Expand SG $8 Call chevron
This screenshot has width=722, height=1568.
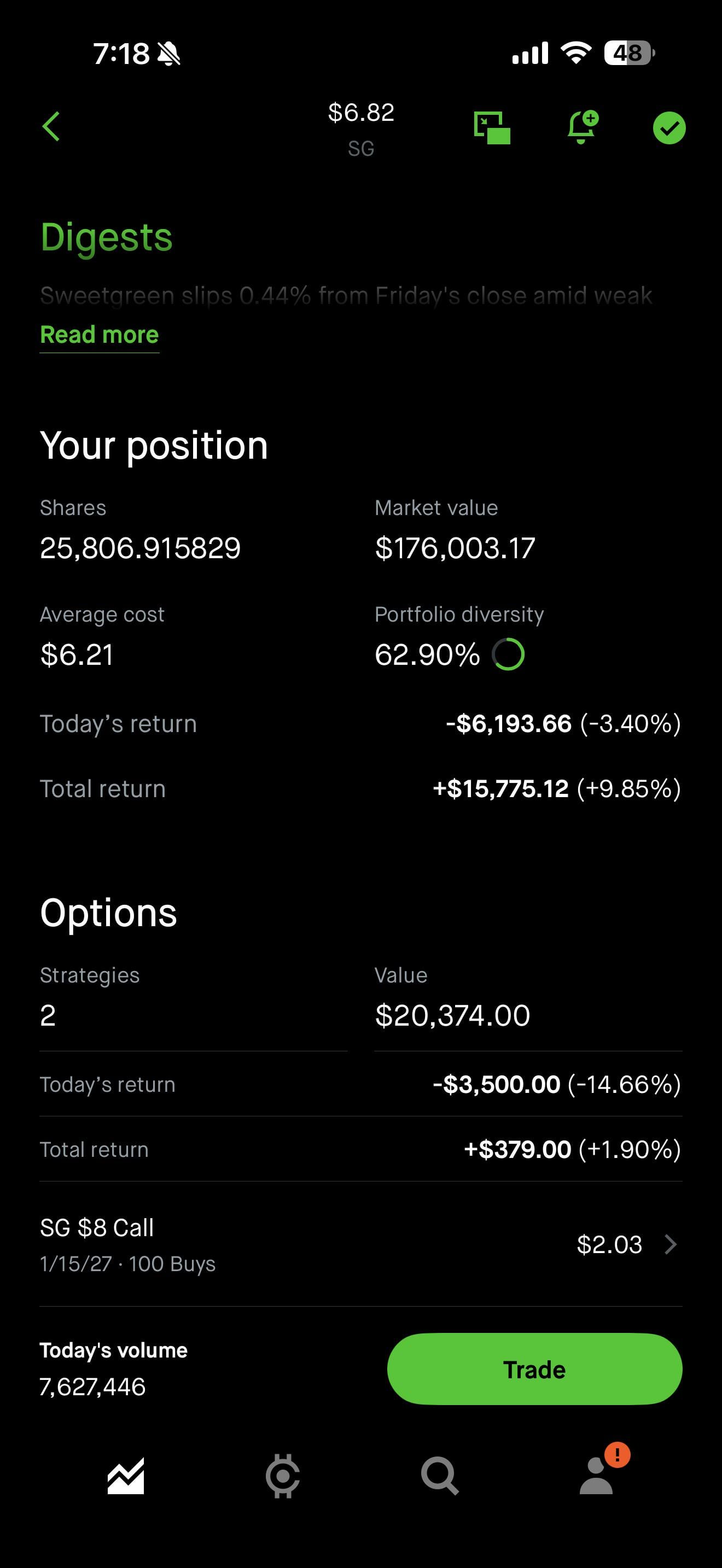pyautogui.click(x=670, y=1245)
